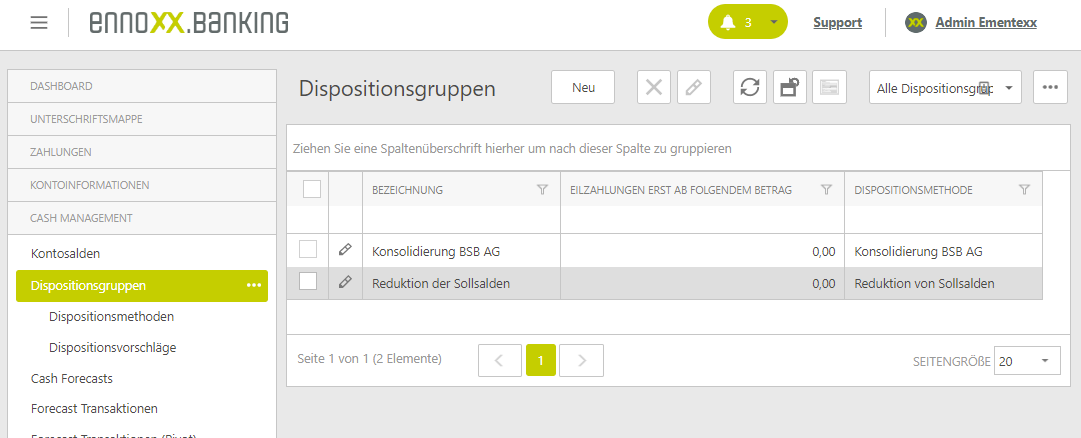Go to page 1 in pagination
1081x438 pixels.
point(540,360)
